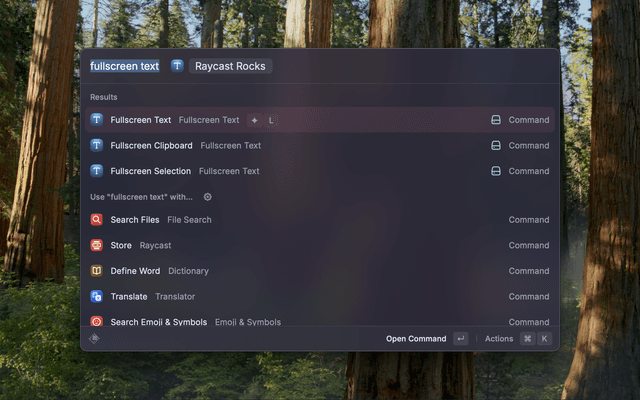640x400 pixels.
Task: Click the Define Word dictionary icon
Action: coord(97,271)
